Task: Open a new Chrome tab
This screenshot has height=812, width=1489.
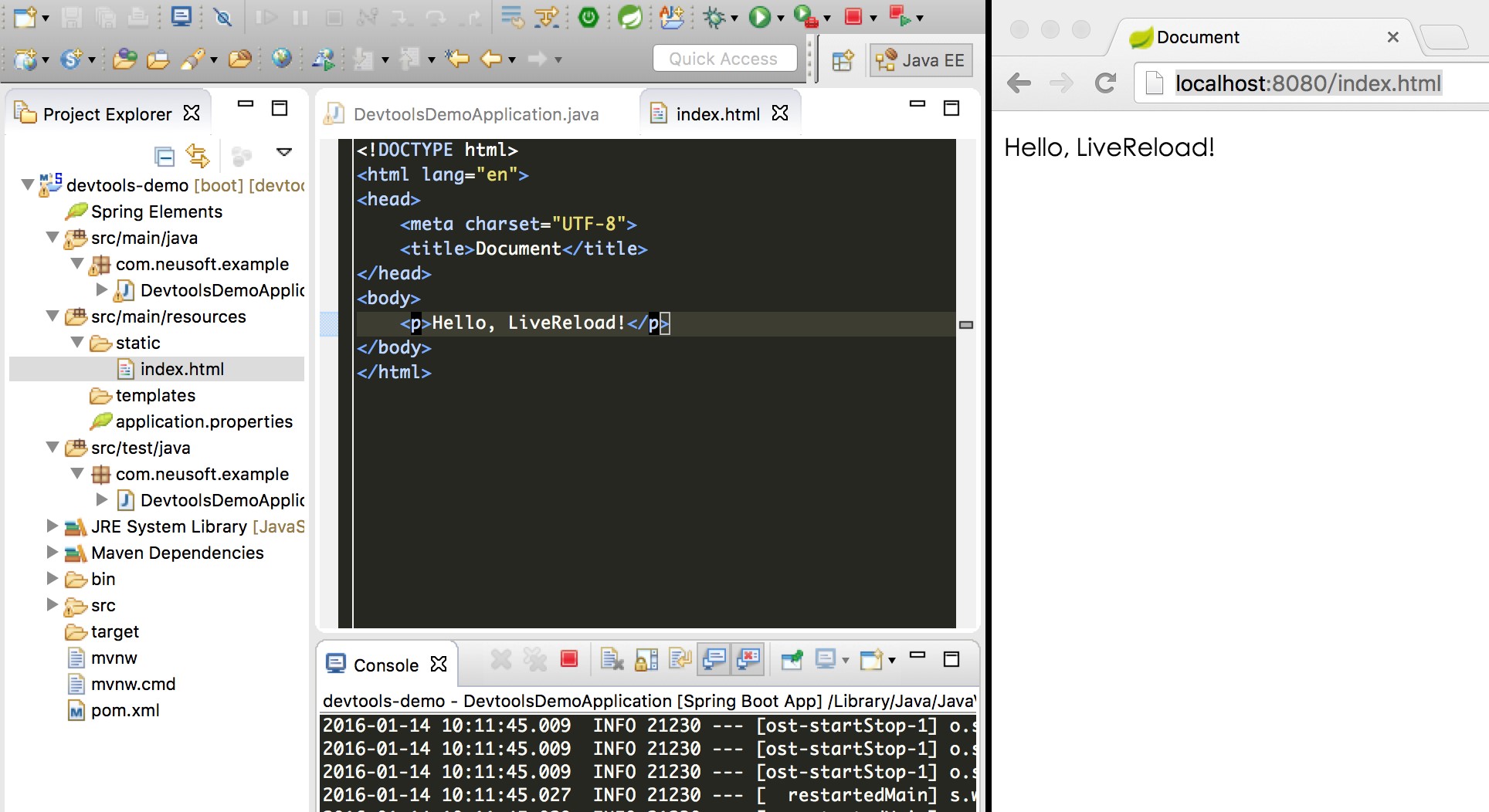Action: 1444,37
